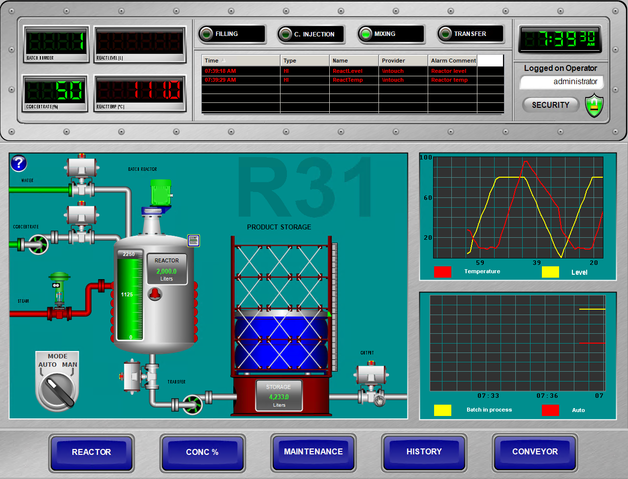Viewport: 628px width, 479px height.
Task: Click the green security shield icon
Action: coord(593,104)
